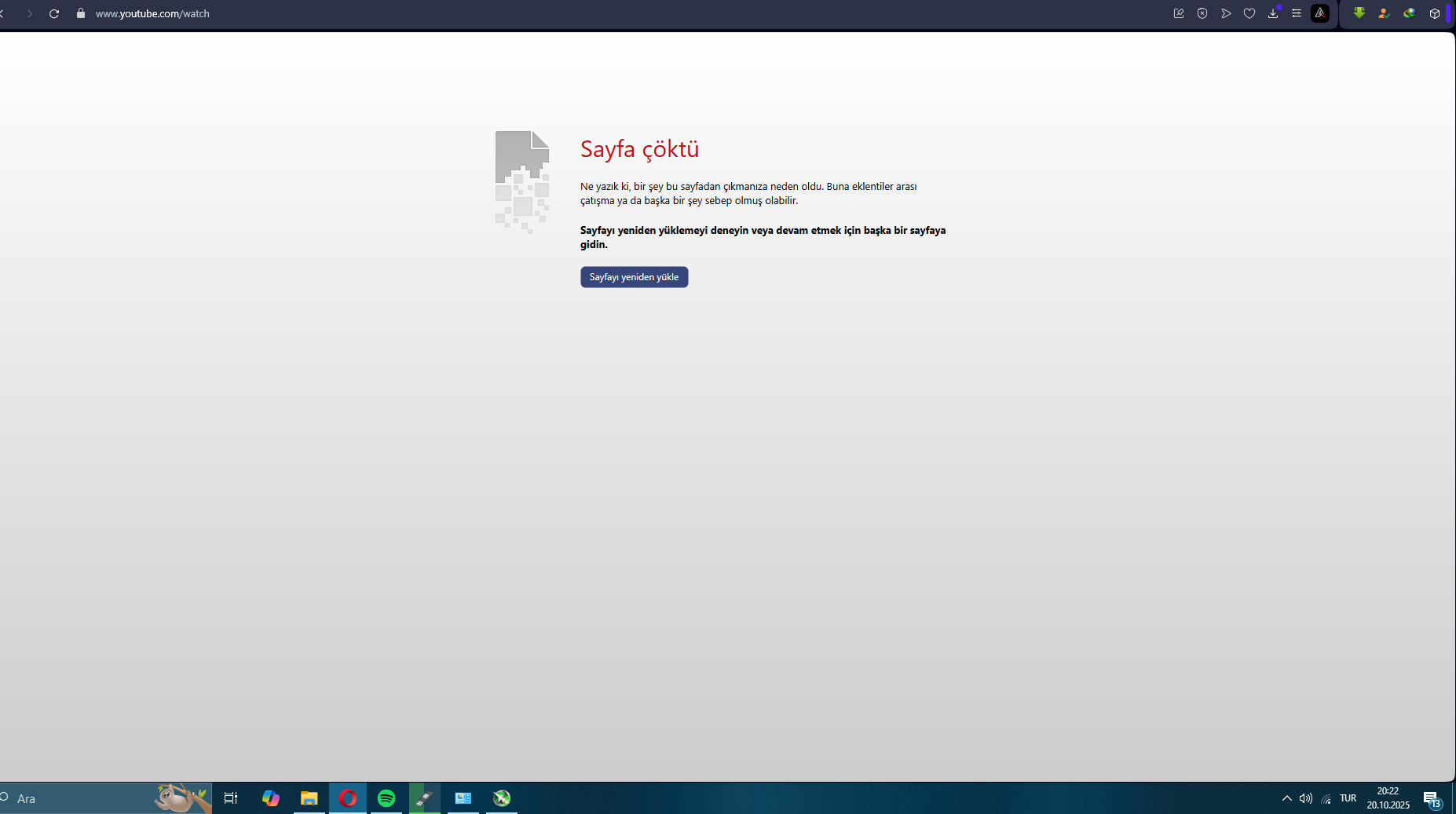The width and height of the screenshot is (1456, 814).
Task: Open the notification center with 13 badge
Action: pos(1432,799)
